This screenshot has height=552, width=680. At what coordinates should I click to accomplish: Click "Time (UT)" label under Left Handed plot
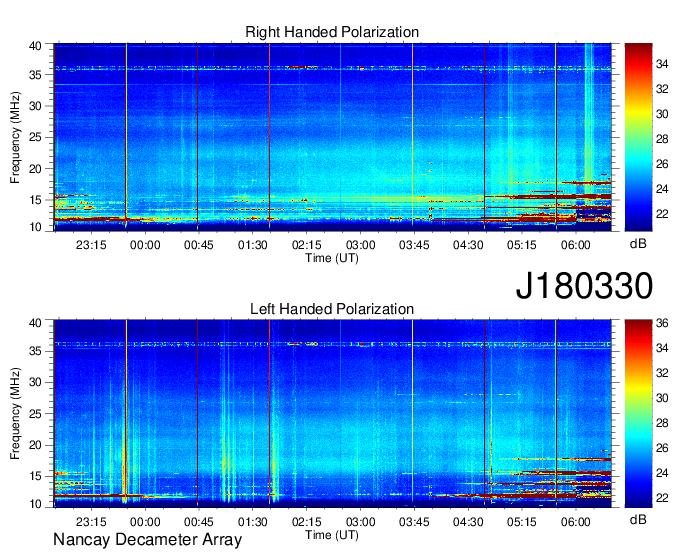coord(332,535)
